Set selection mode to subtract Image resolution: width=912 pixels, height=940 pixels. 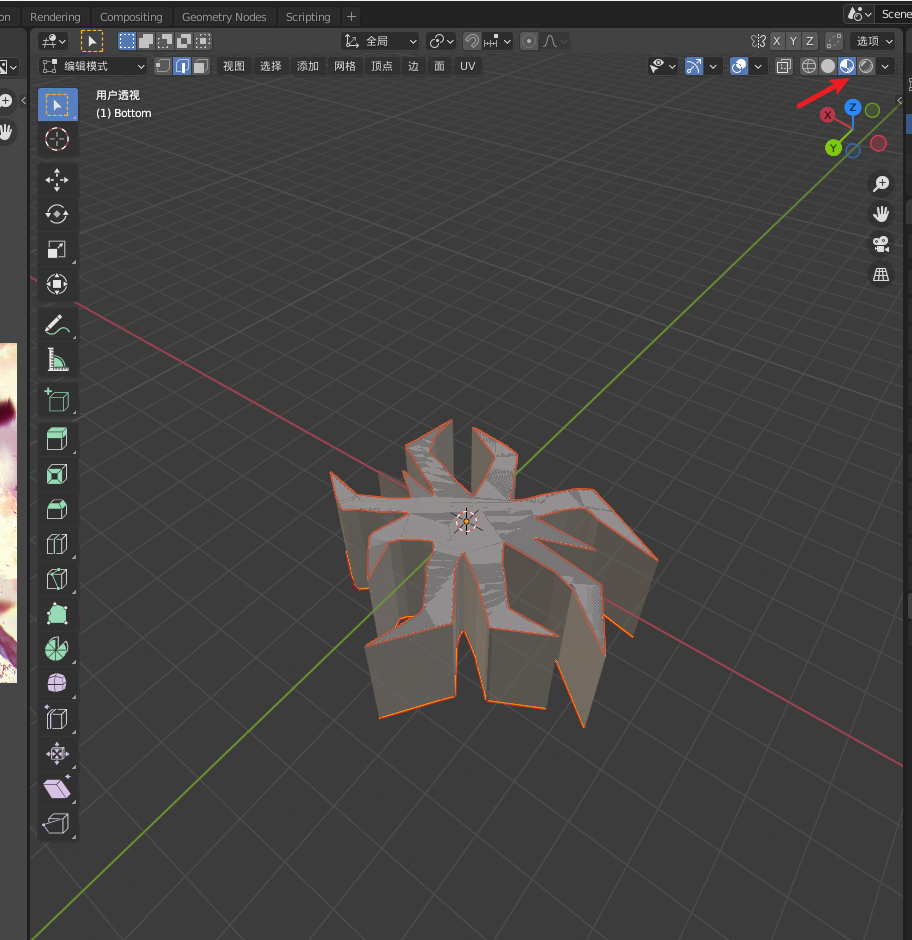pos(165,41)
